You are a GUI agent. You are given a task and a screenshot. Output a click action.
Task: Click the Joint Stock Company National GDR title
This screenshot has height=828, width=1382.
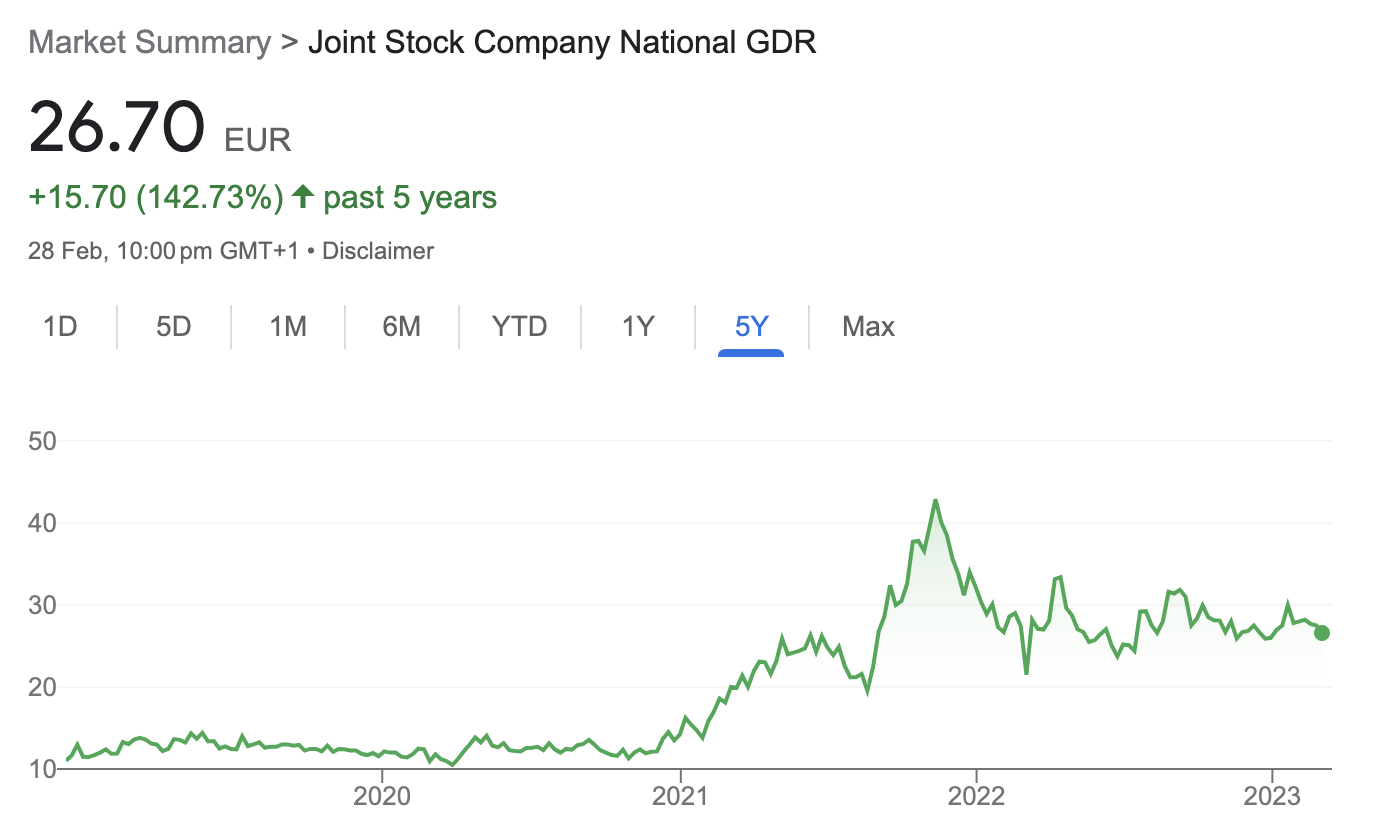[x=562, y=43]
